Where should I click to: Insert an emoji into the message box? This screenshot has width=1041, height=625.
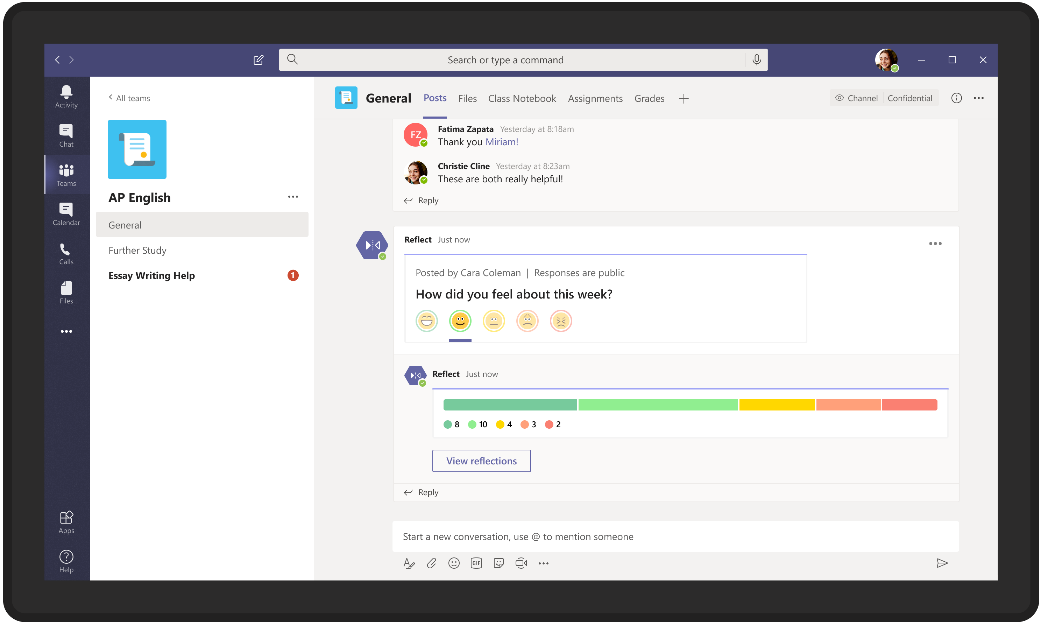[x=454, y=563]
